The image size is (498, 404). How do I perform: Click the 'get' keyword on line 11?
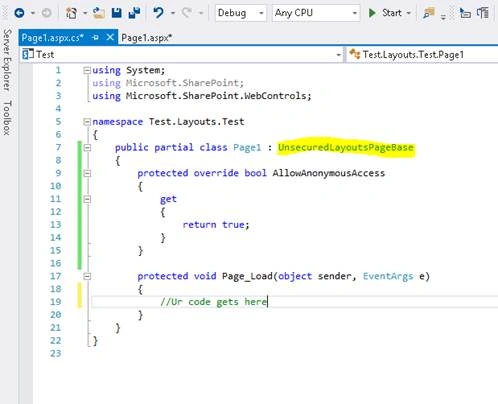168,199
